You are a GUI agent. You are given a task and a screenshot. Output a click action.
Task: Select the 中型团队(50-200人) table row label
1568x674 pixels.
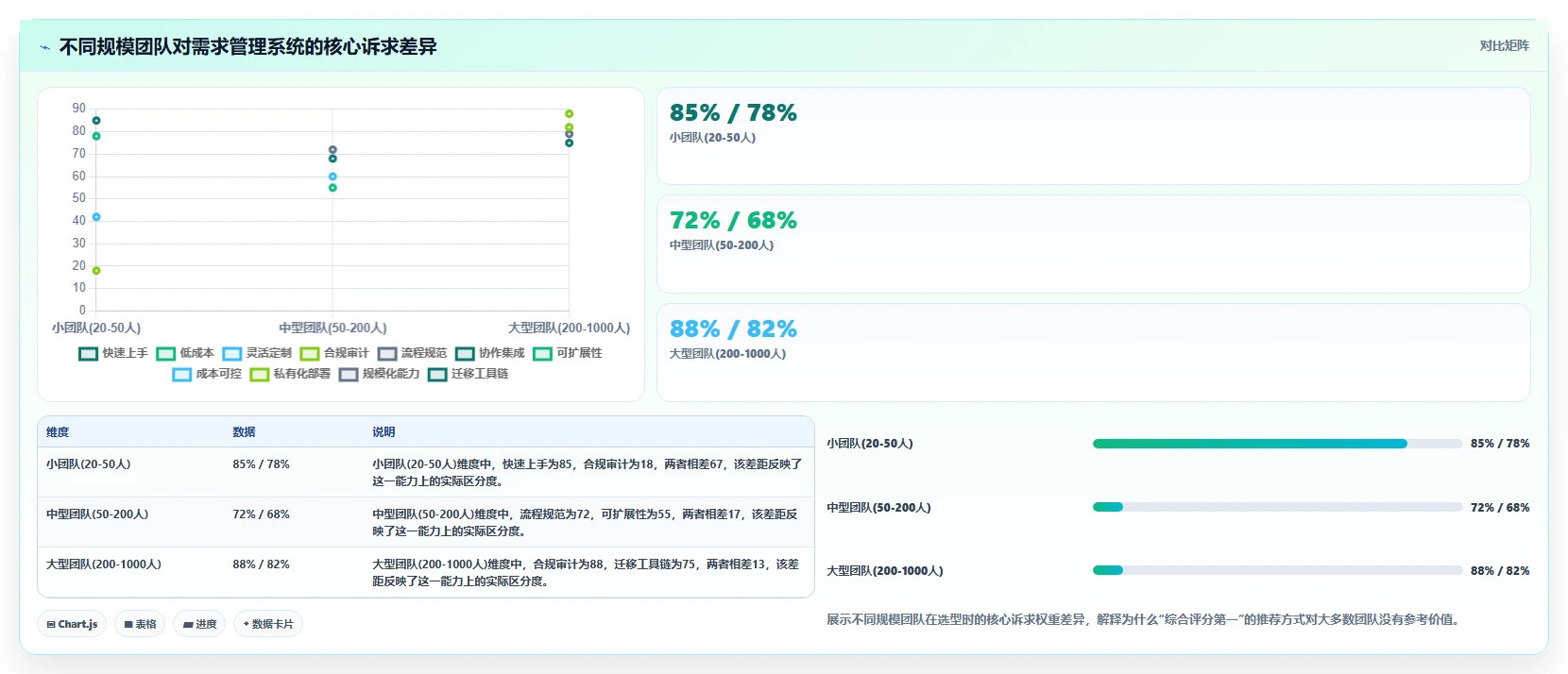(x=97, y=514)
